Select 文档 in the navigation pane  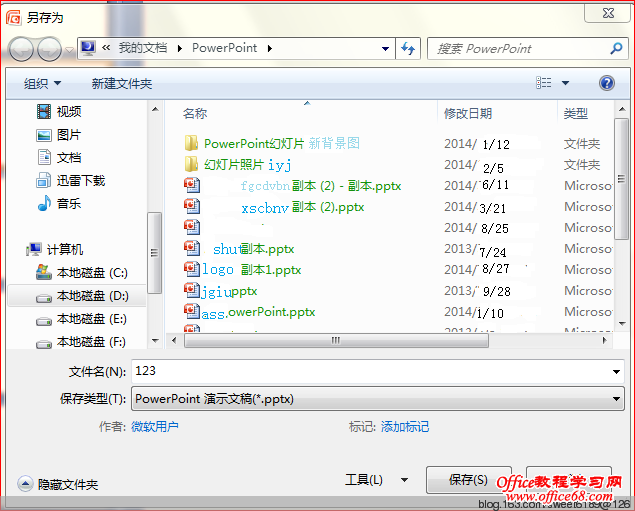(x=59, y=158)
